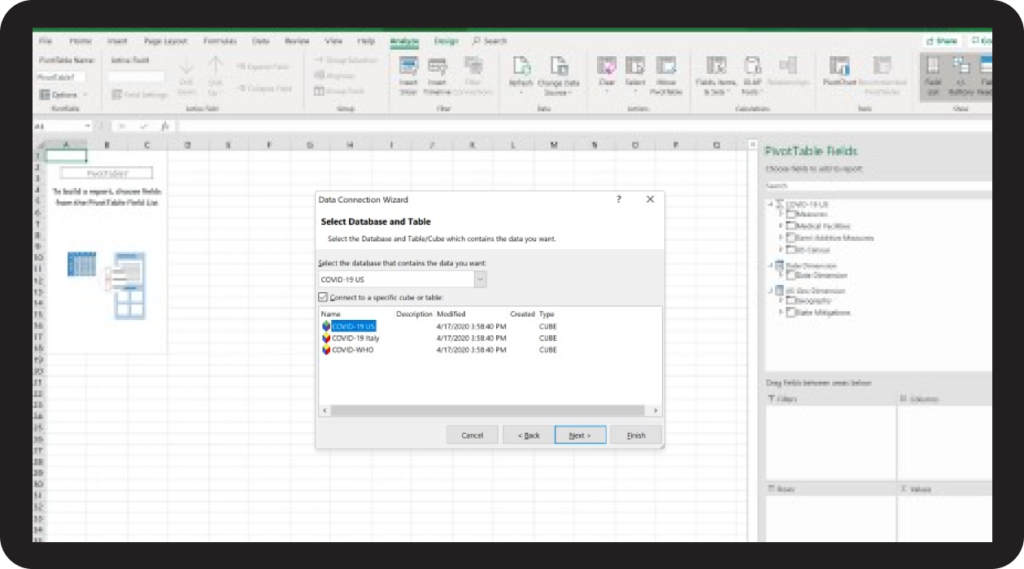Switch to the Home ribbon tab
This screenshot has width=1024, height=569.
(80, 41)
